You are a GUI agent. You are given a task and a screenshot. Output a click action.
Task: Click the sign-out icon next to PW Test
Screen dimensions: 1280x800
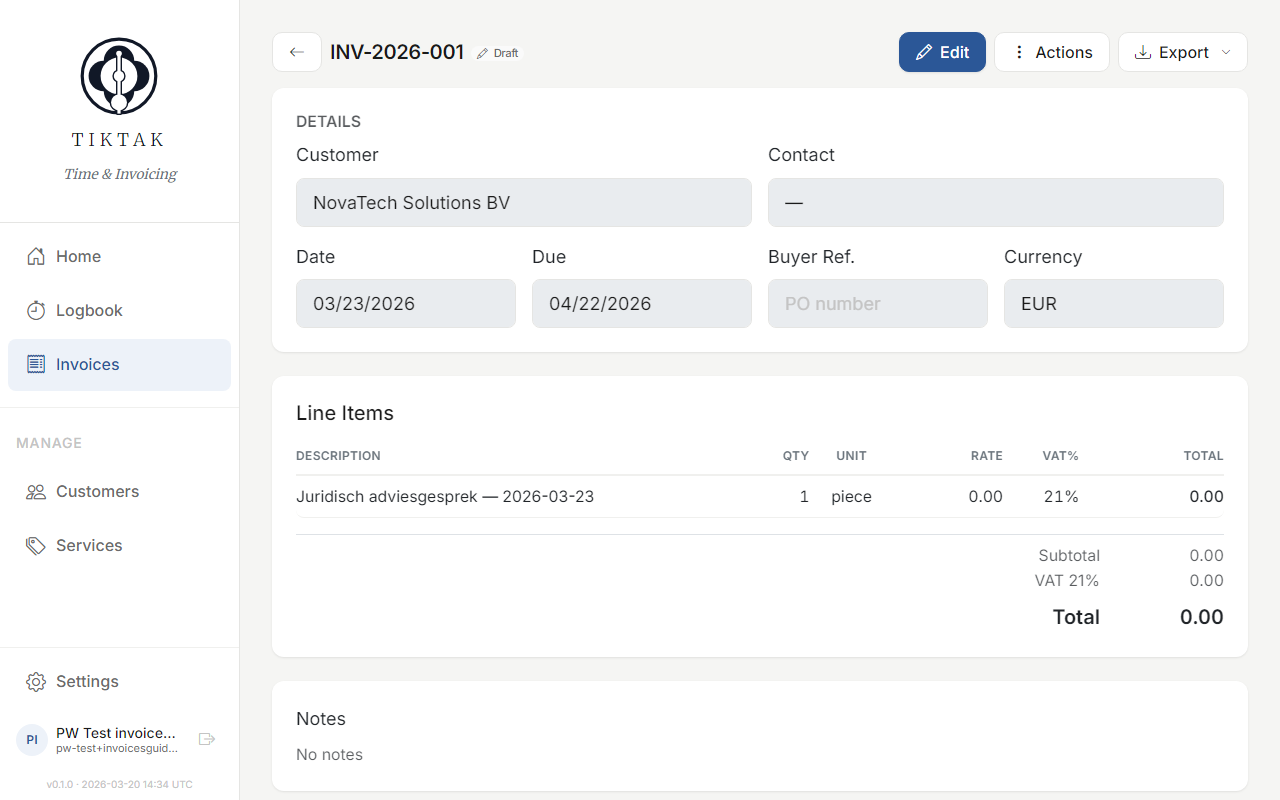(x=207, y=739)
